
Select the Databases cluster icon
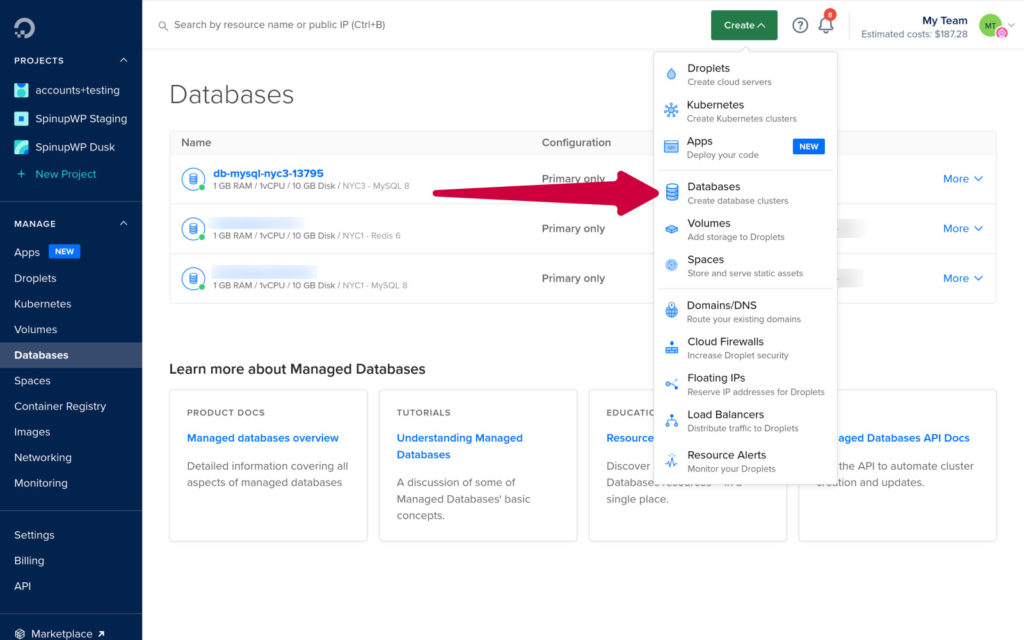click(674, 185)
